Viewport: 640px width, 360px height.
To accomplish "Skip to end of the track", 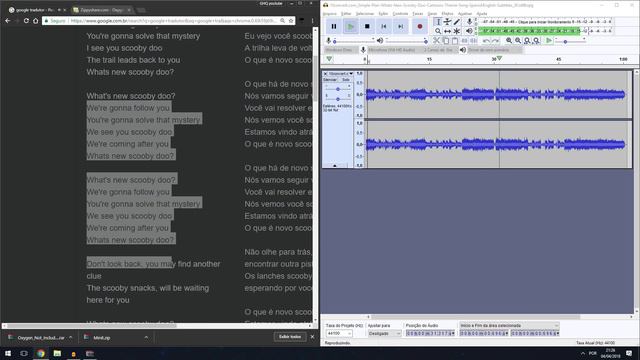I will 400,27.
